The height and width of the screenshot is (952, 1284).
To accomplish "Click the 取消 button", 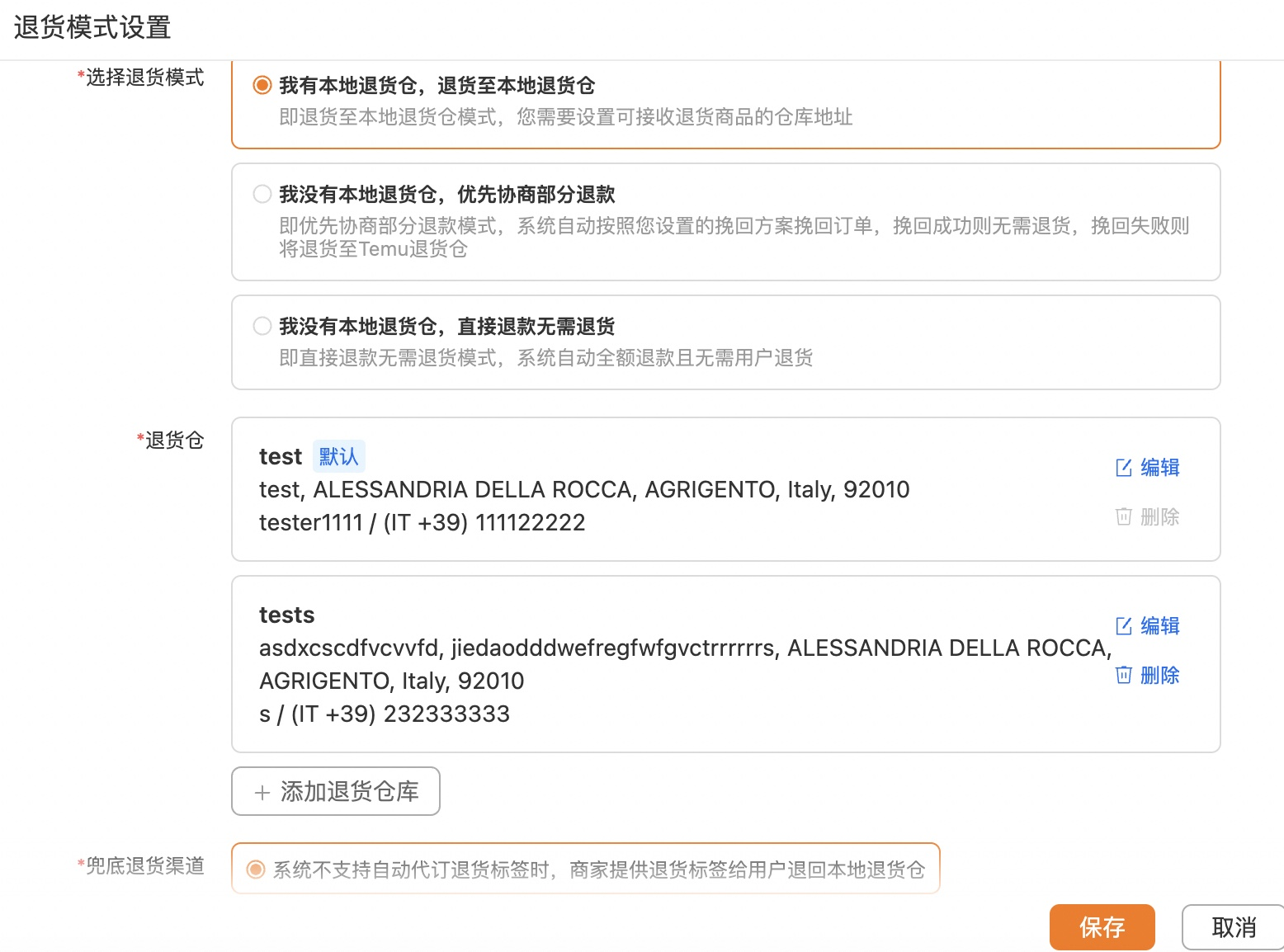I will (1232, 926).
